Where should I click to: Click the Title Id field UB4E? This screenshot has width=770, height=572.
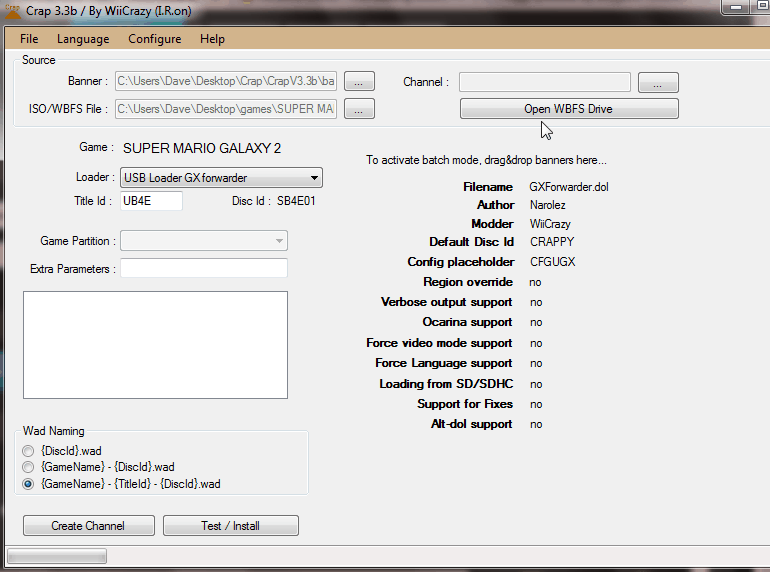click(x=151, y=201)
